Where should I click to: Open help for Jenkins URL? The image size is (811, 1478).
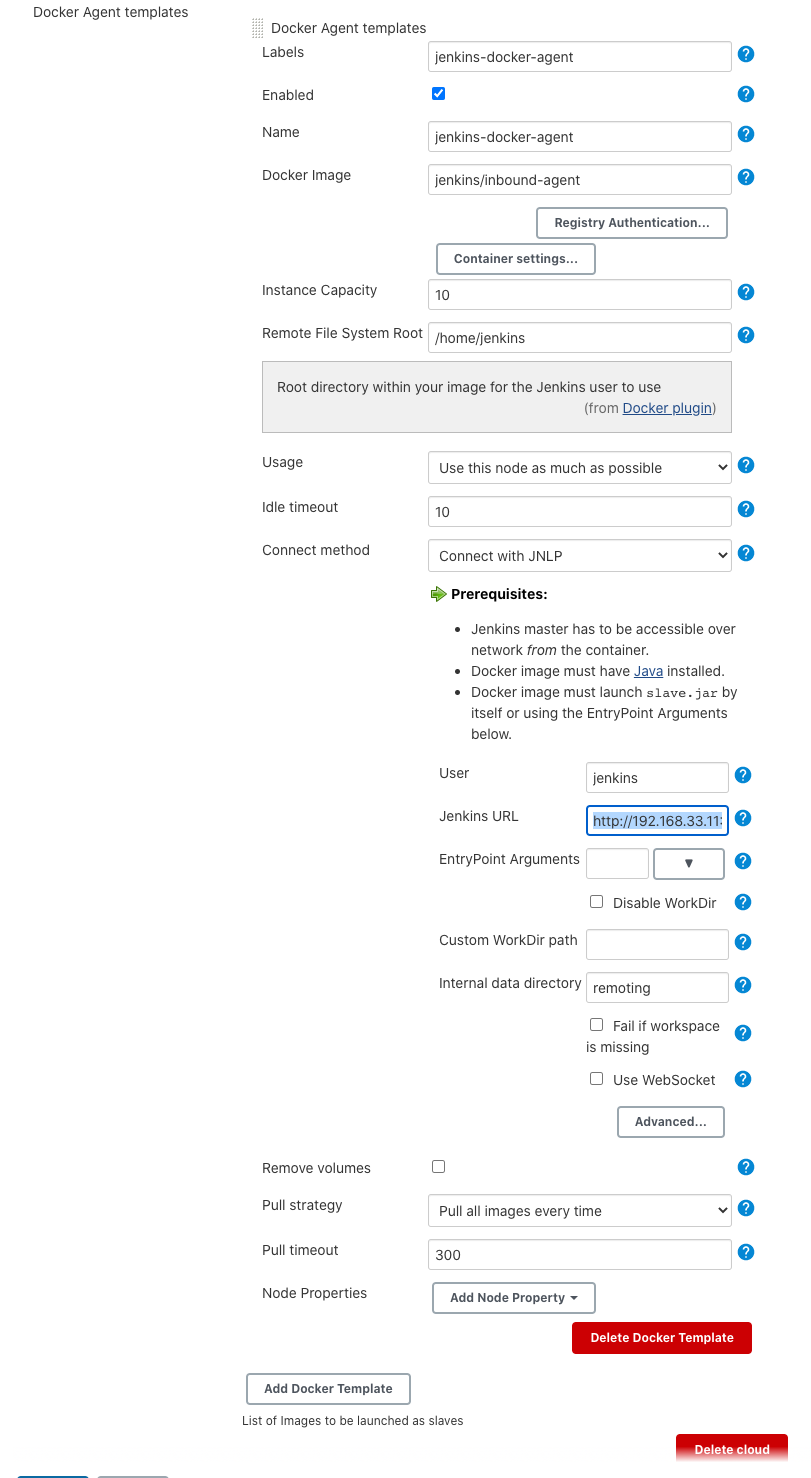[743, 817]
